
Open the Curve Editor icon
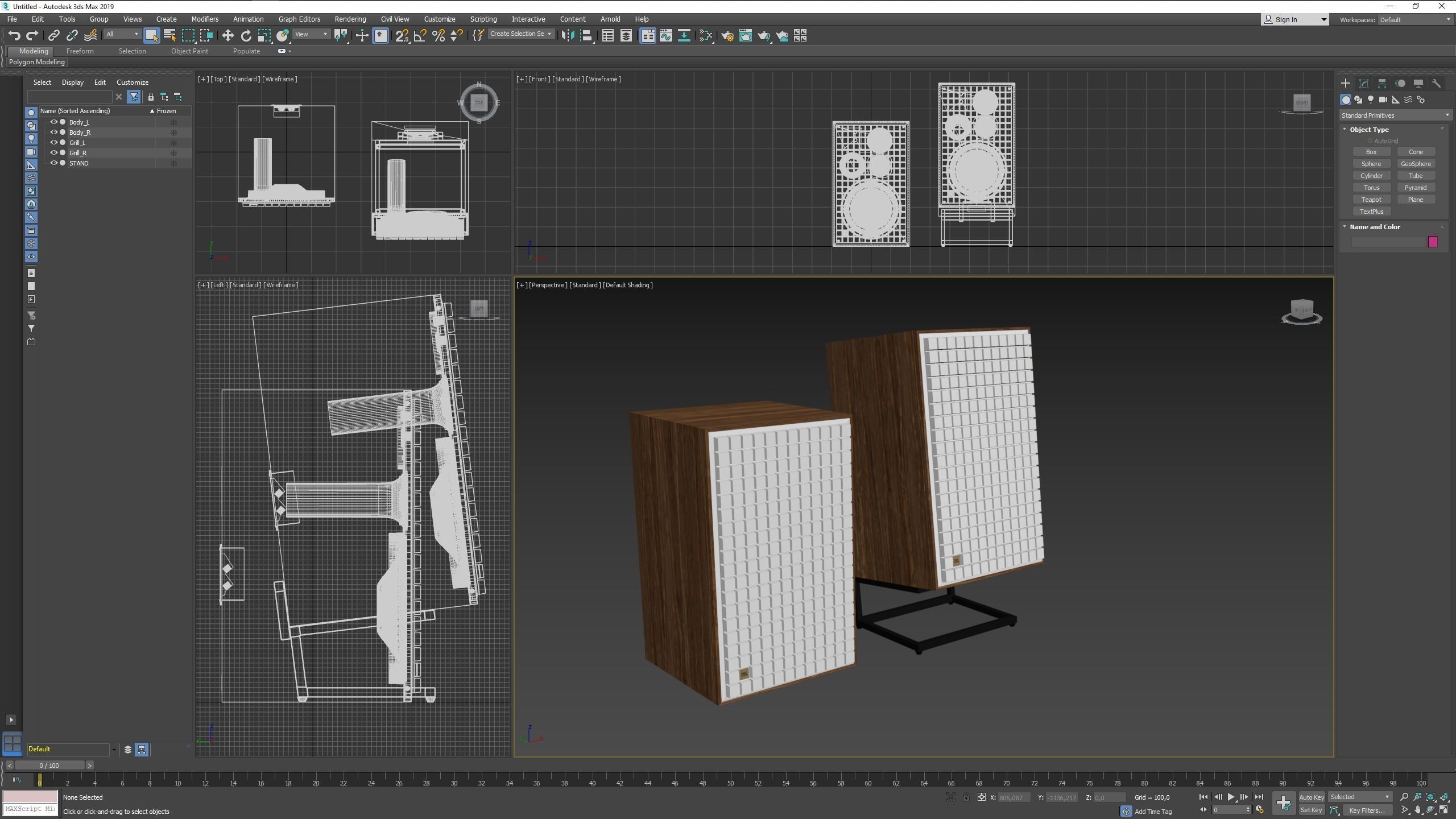click(x=666, y=35)
